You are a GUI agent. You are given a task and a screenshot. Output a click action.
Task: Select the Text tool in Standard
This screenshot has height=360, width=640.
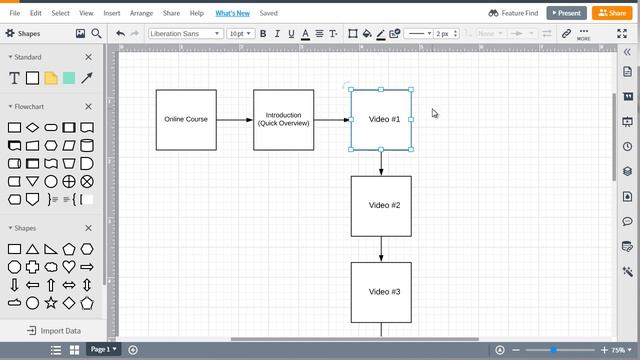click(14, 78)
